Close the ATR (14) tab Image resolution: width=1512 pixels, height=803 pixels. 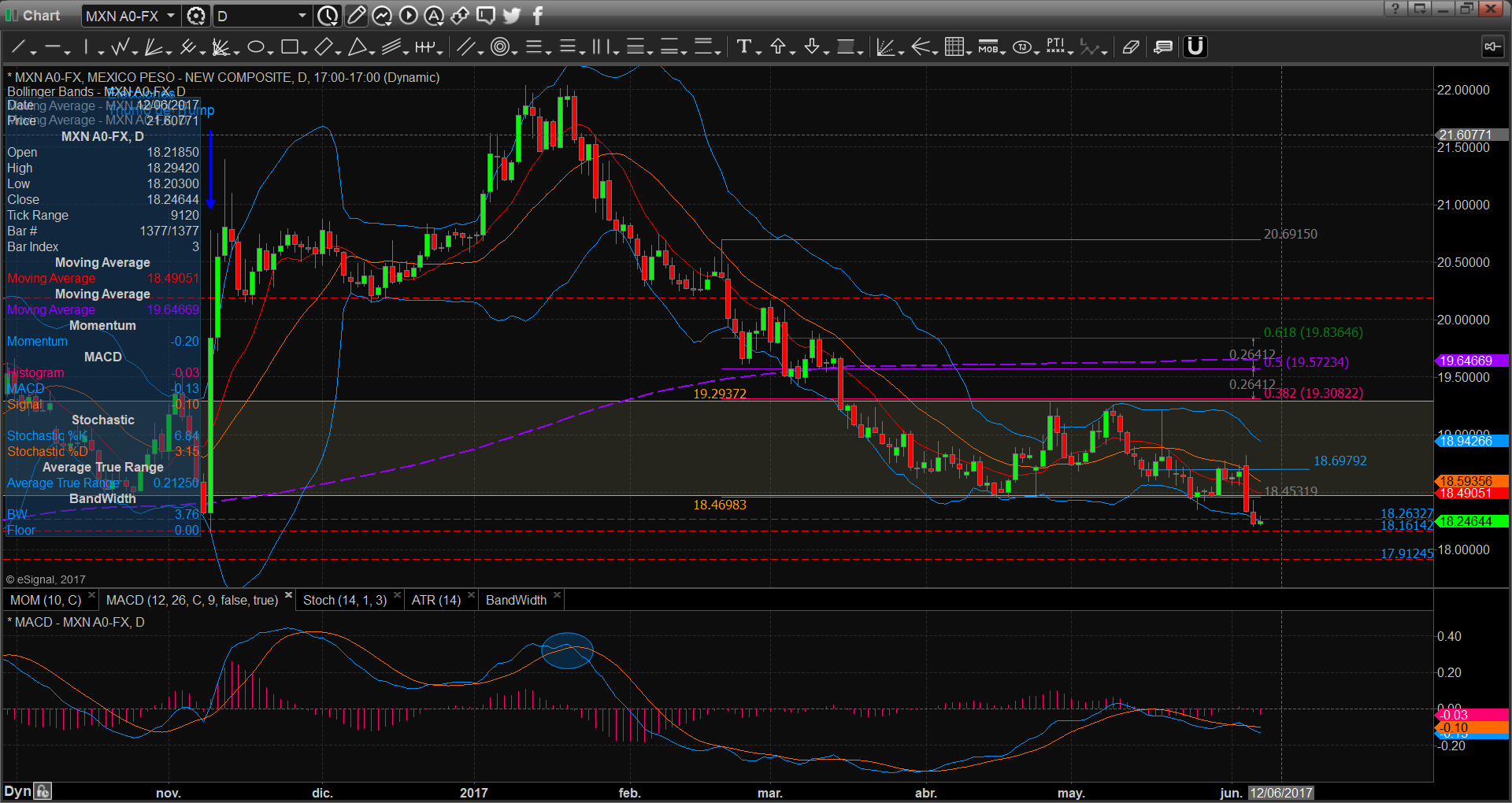click(472, 595)
